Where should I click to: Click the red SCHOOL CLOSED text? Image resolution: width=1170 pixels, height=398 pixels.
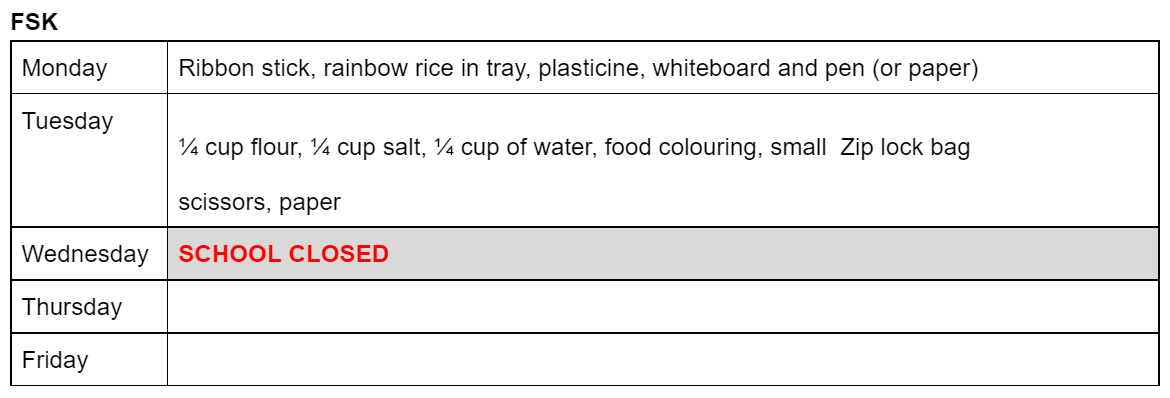(x=284, y=254)
